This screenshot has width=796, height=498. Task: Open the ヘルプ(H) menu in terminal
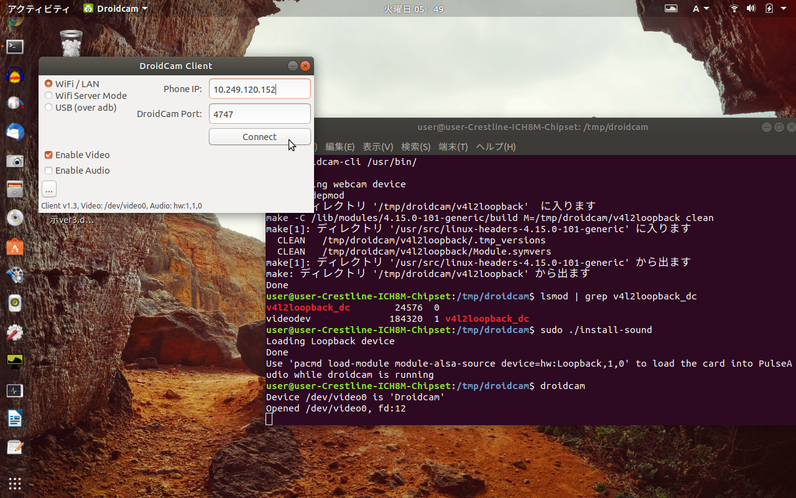(x=495, y=147)
